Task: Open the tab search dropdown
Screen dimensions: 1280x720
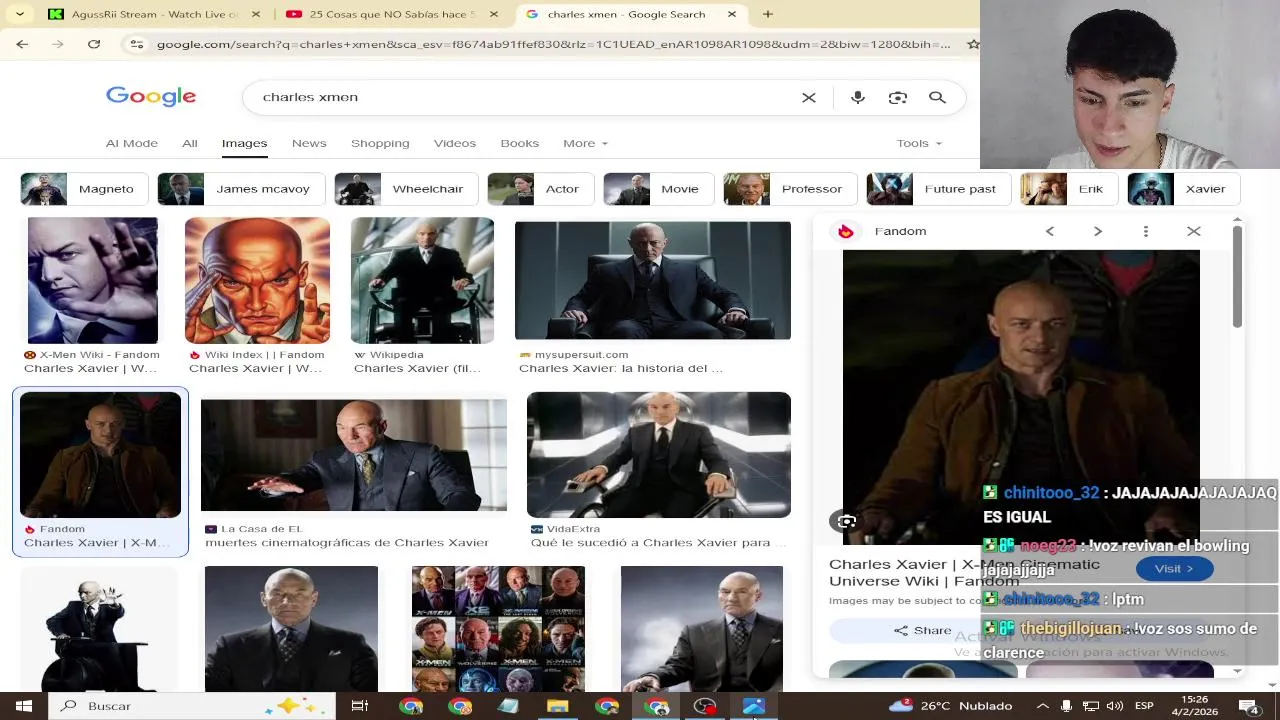Action: (20, 14)
